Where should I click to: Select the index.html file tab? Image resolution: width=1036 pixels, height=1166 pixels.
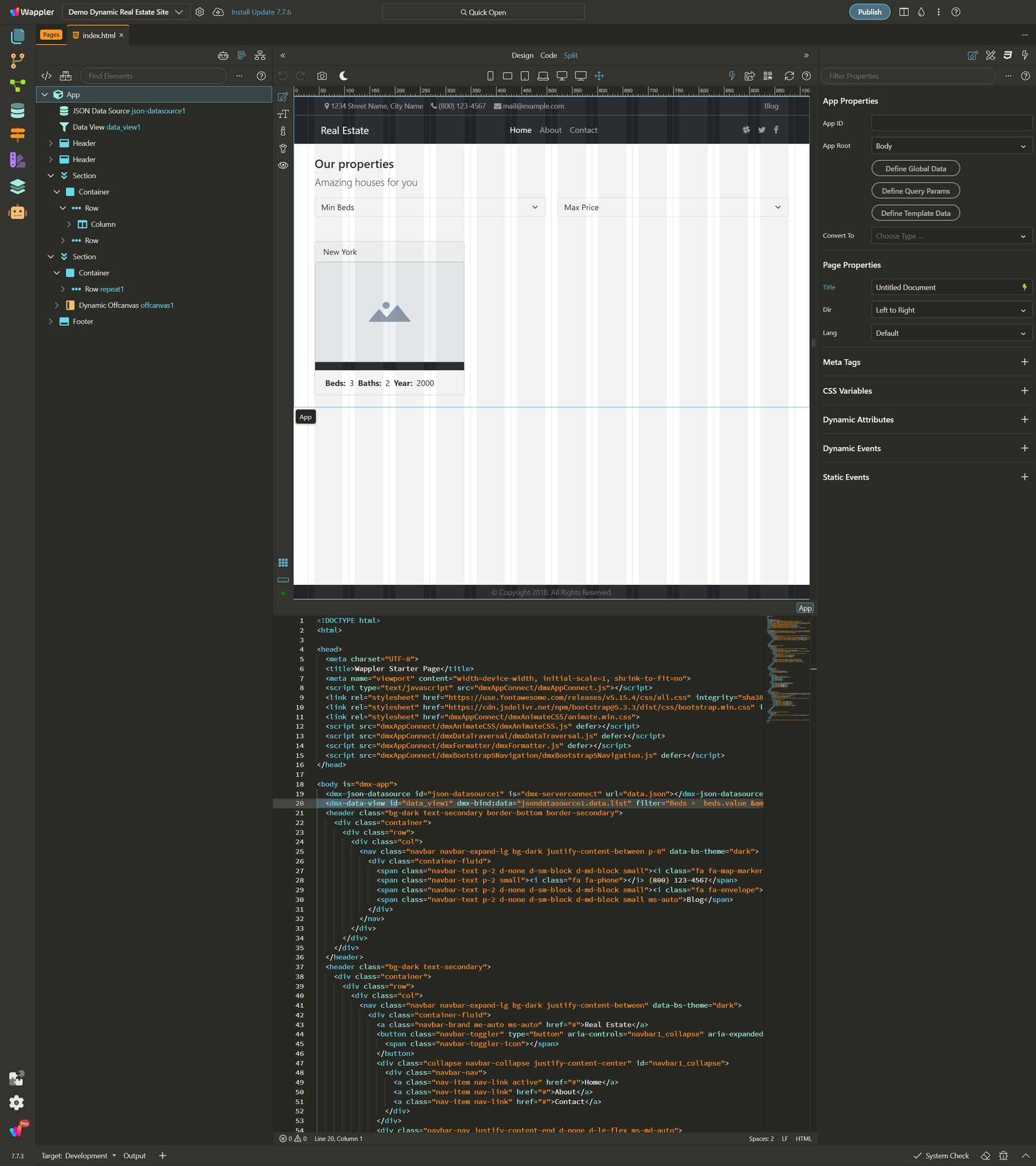point(98,36)
